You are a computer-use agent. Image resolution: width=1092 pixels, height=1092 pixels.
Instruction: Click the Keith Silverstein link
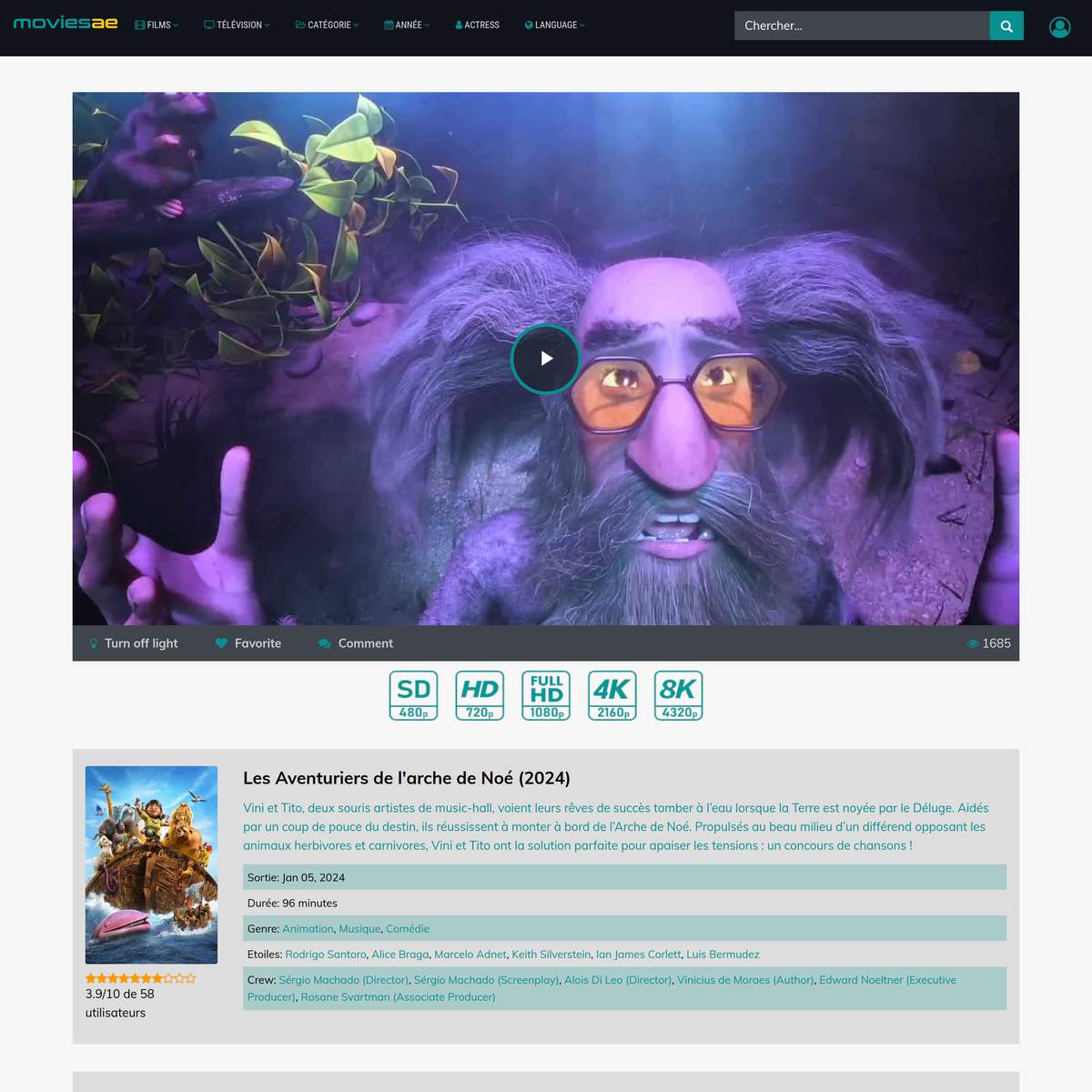coord(551,955)
